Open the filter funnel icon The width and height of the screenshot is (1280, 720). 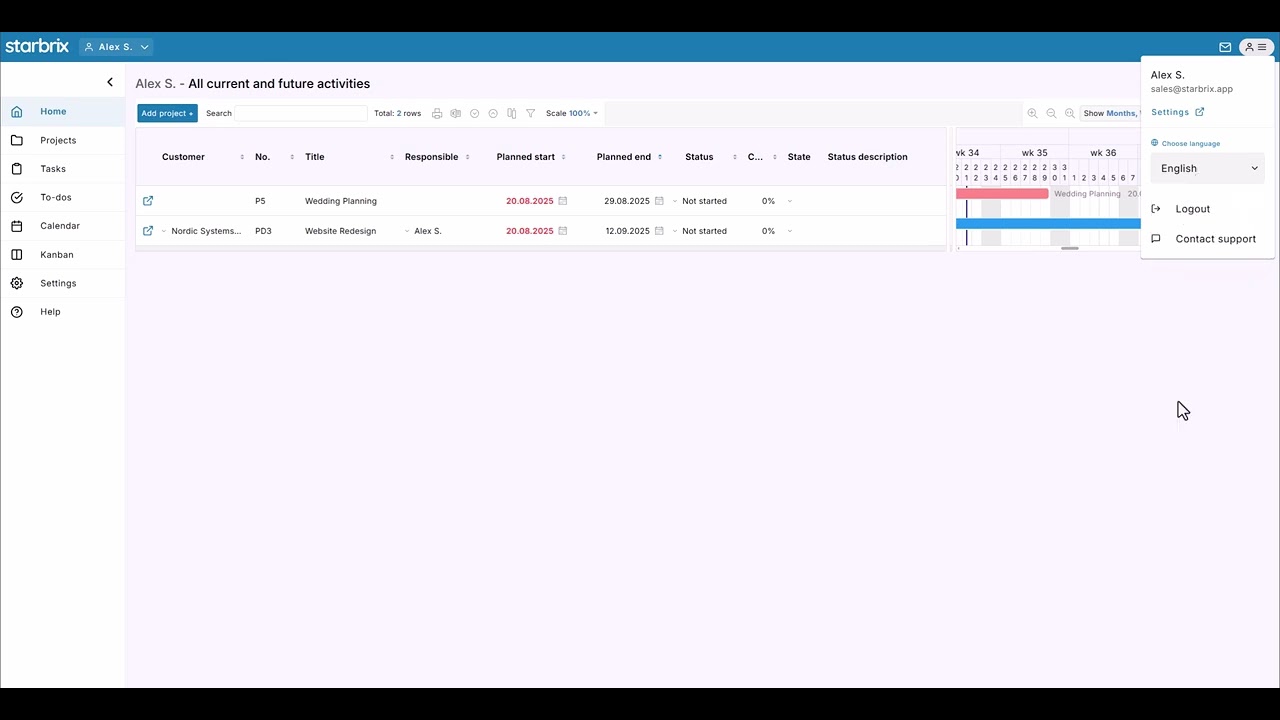click(x=531, y=113)
